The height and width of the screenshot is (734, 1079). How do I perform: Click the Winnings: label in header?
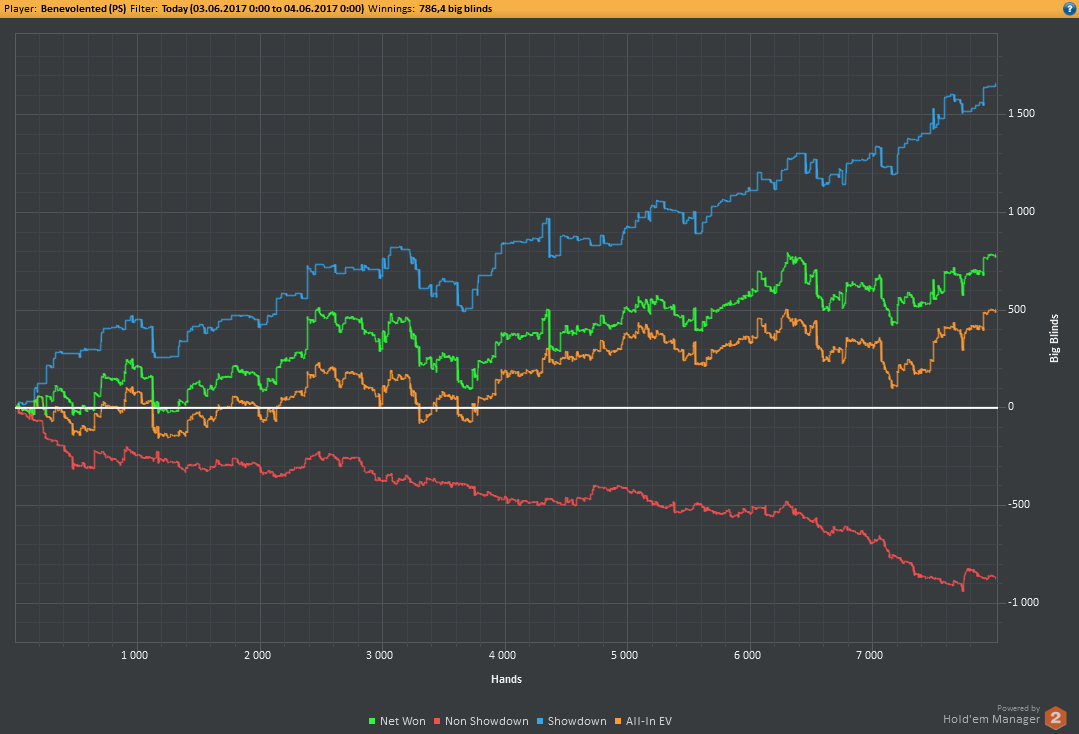coord(391,9)
